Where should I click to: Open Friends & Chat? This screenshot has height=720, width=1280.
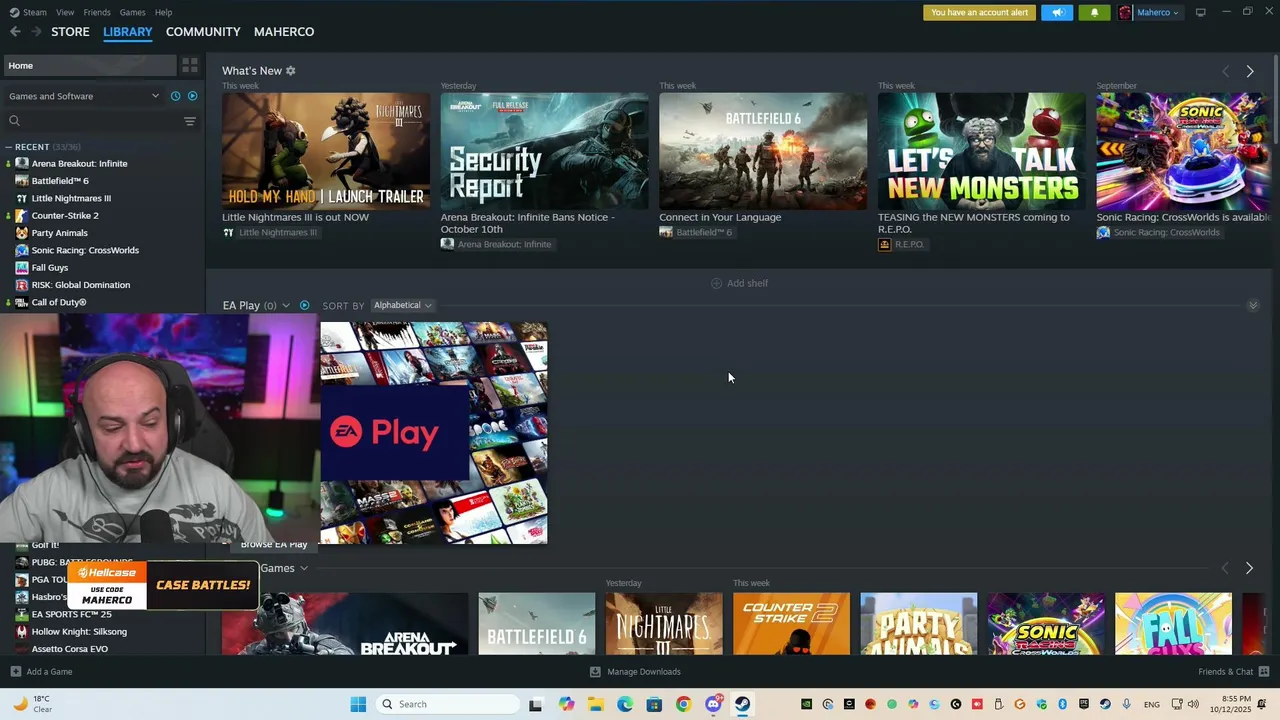[1233, 672]
